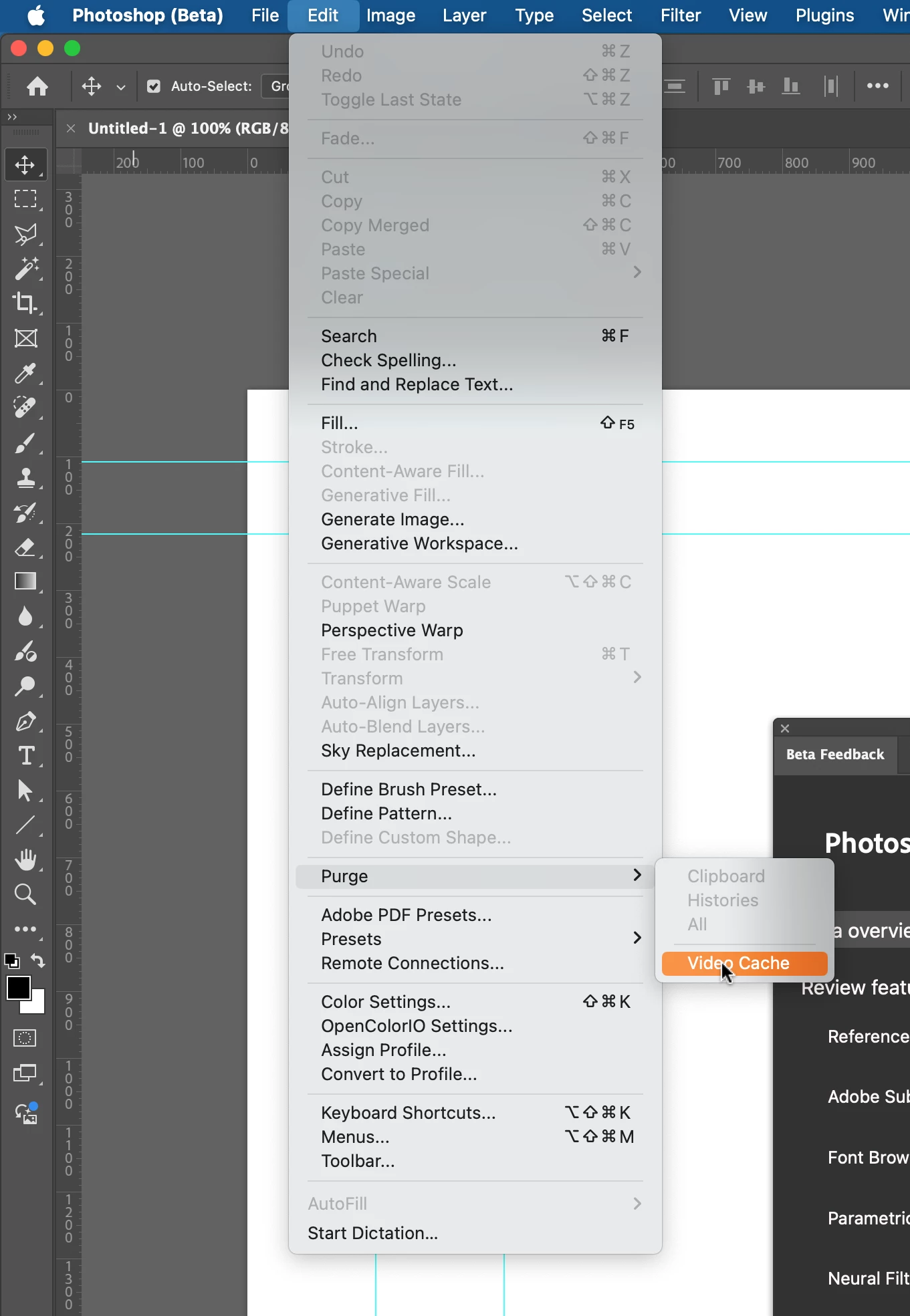Select the Crop tool
The image size is (910, 1316).
point(25,303)
